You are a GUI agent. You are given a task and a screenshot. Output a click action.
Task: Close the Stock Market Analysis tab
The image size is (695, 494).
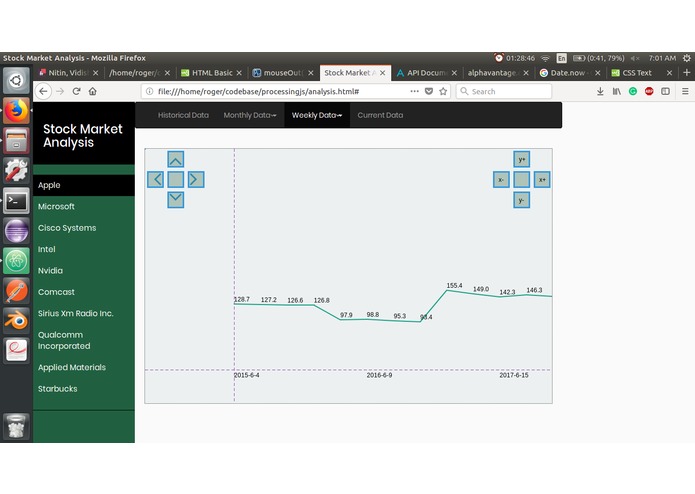click(x=383, y=73)
